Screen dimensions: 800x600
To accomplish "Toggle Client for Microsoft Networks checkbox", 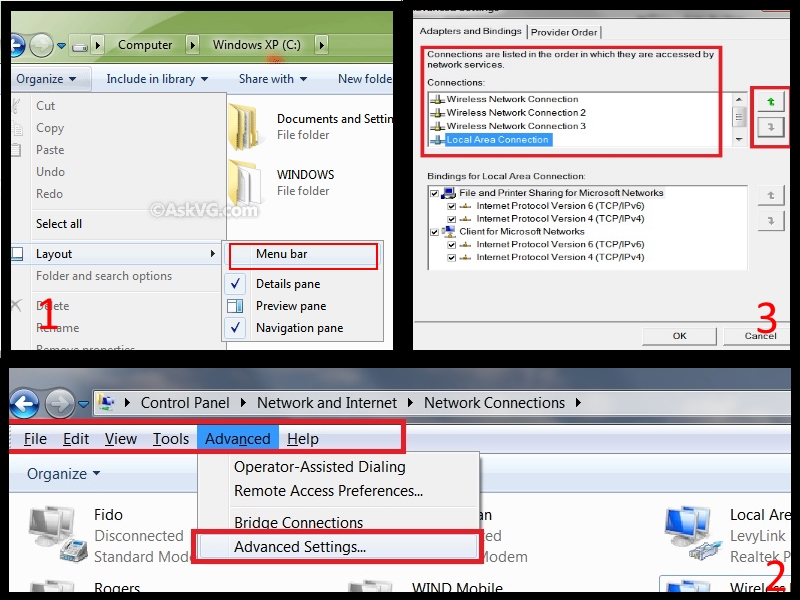I will click(x=434, y=232).
